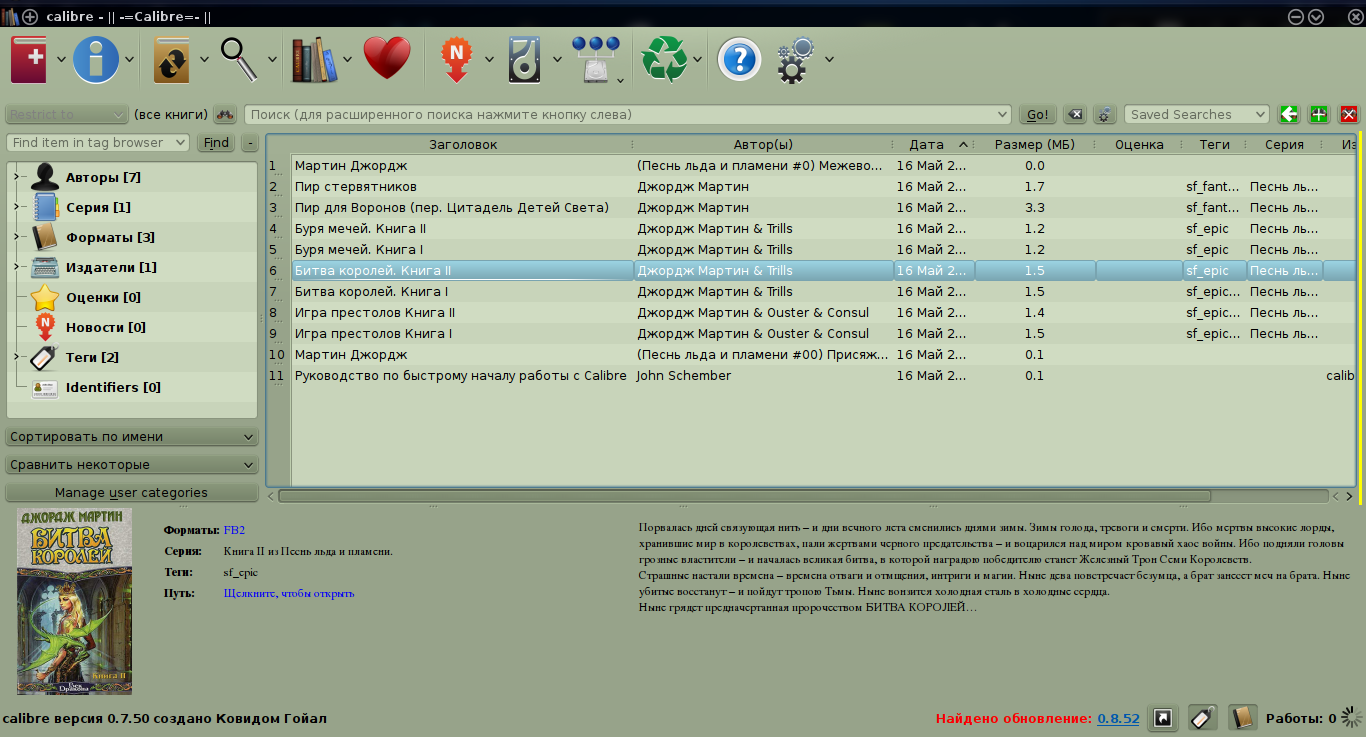Open dropdown arrow next to Edit metadata

131,60
